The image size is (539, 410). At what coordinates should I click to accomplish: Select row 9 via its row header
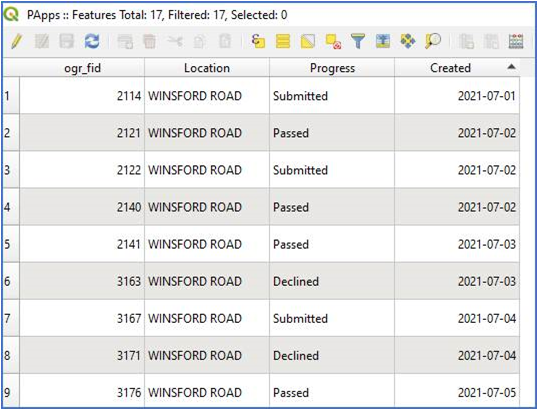point(11,391)
